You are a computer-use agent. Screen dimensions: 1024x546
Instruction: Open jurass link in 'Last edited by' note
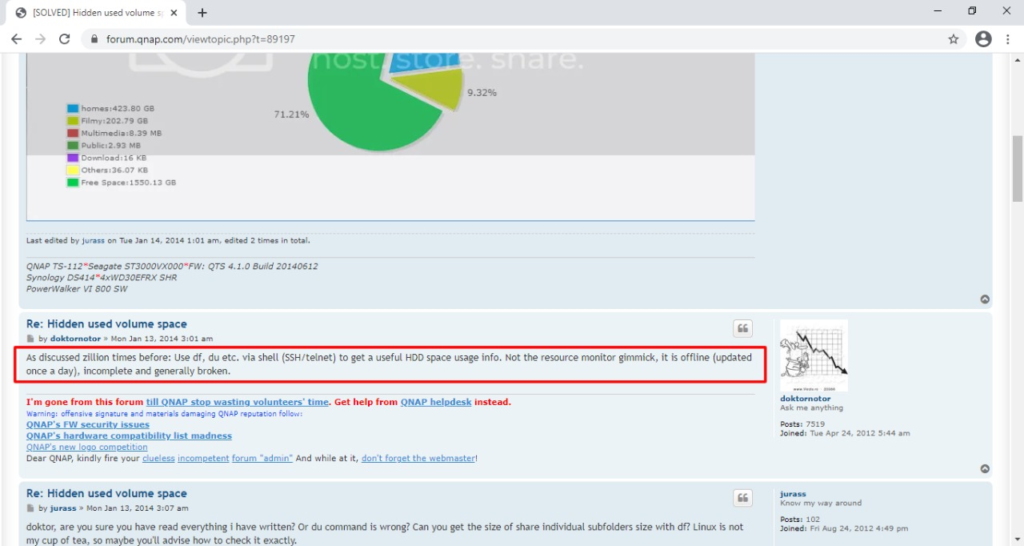click(x=93, y=240)
